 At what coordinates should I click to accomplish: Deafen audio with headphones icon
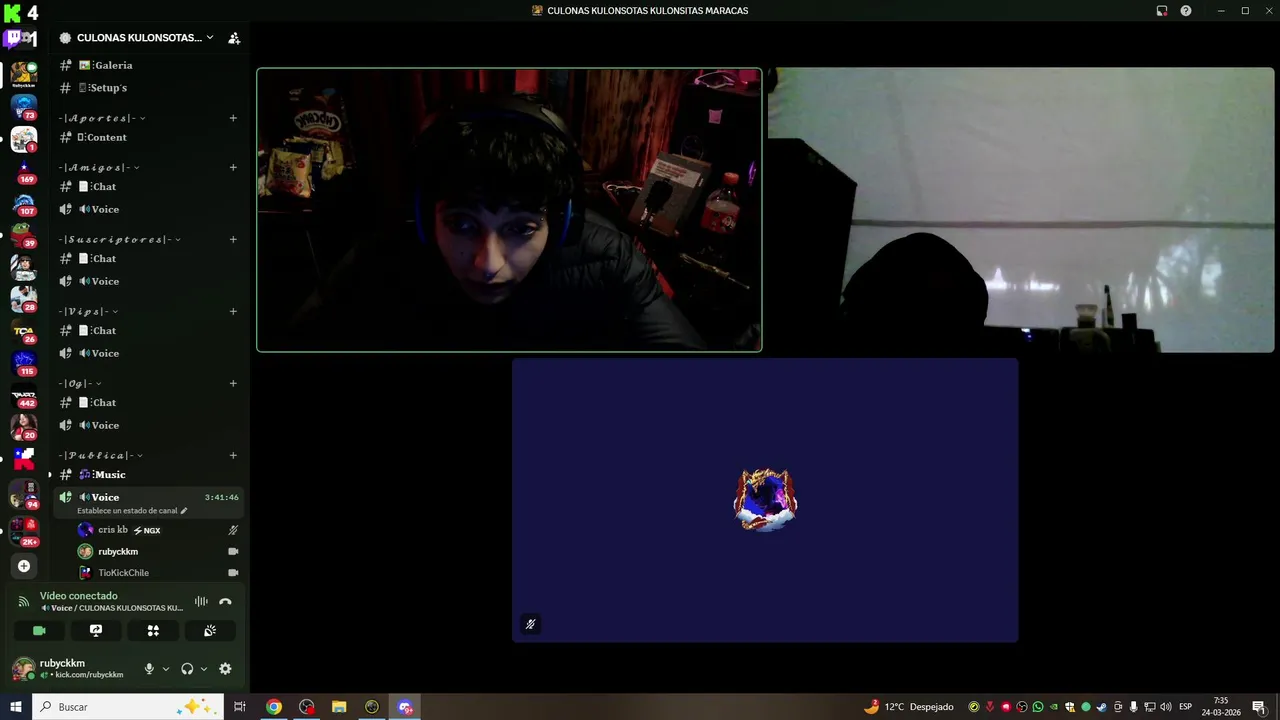[x=187, y=669]
